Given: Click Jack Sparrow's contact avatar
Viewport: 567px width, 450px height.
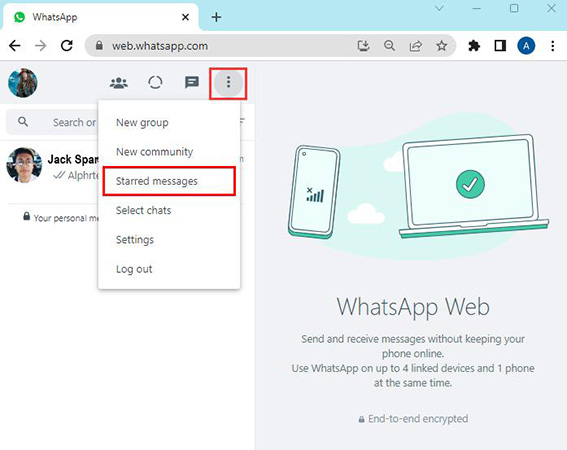Looking at the screenshot, I should (x=24, y=165).
